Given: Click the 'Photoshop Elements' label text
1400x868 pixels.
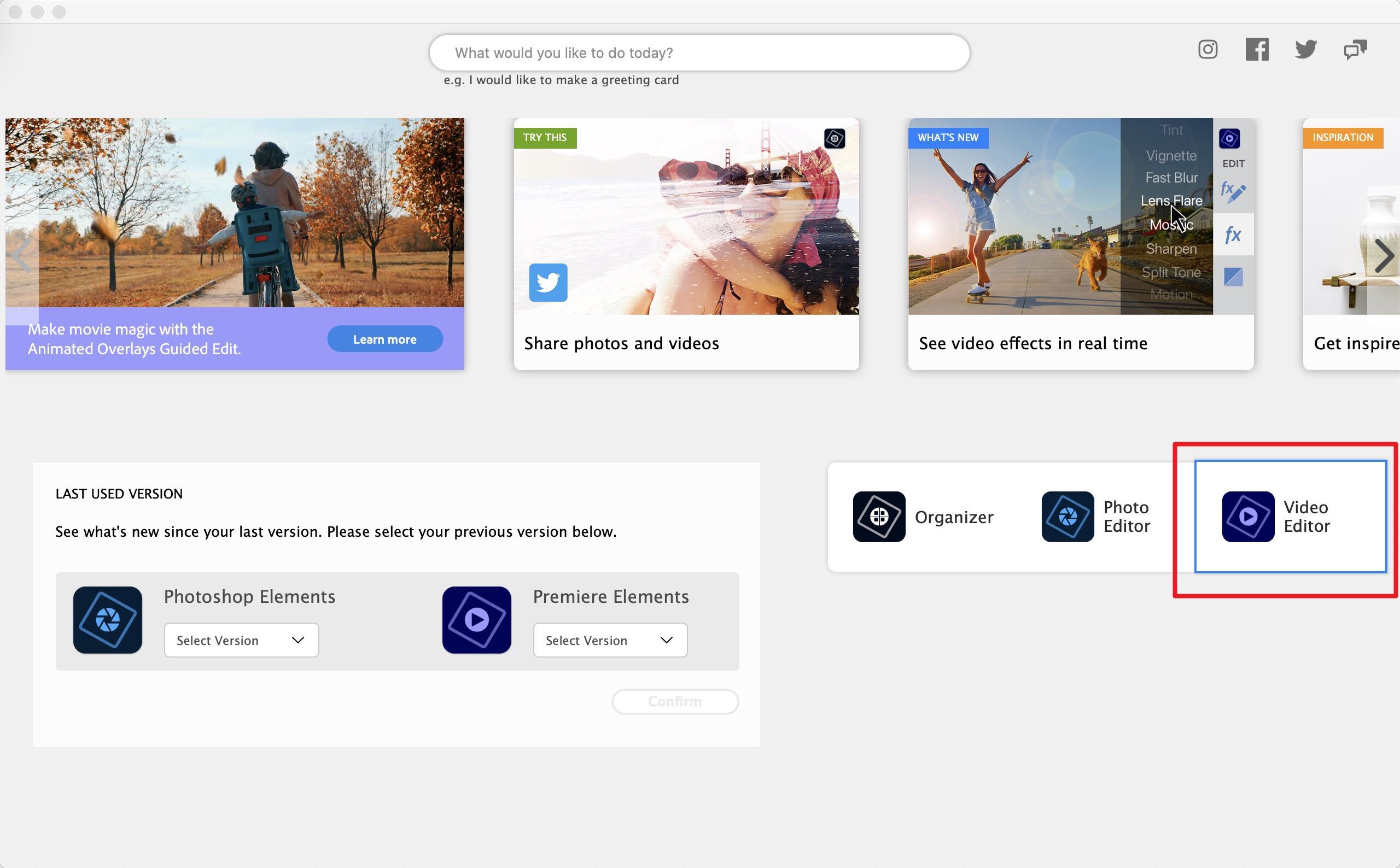Looking at the screenshot, I should 250,597.
